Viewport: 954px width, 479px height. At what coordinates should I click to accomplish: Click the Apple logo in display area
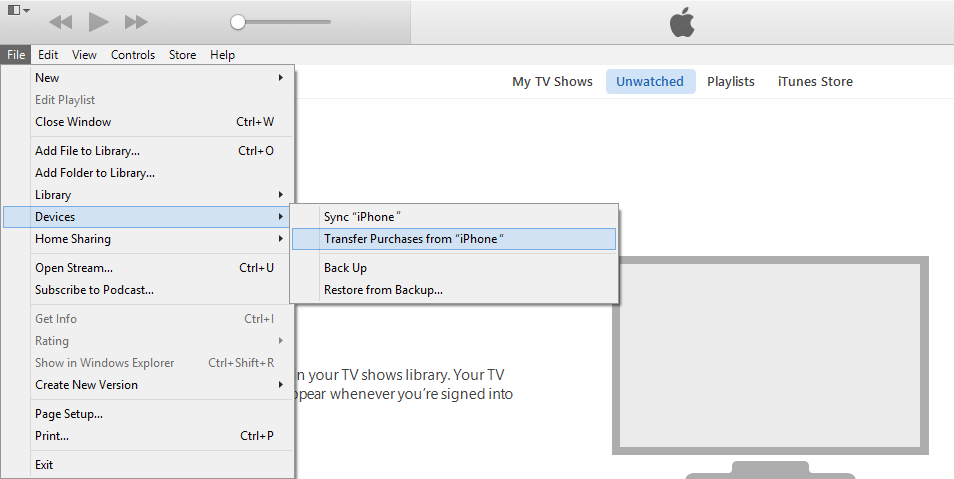pos(682,23)
